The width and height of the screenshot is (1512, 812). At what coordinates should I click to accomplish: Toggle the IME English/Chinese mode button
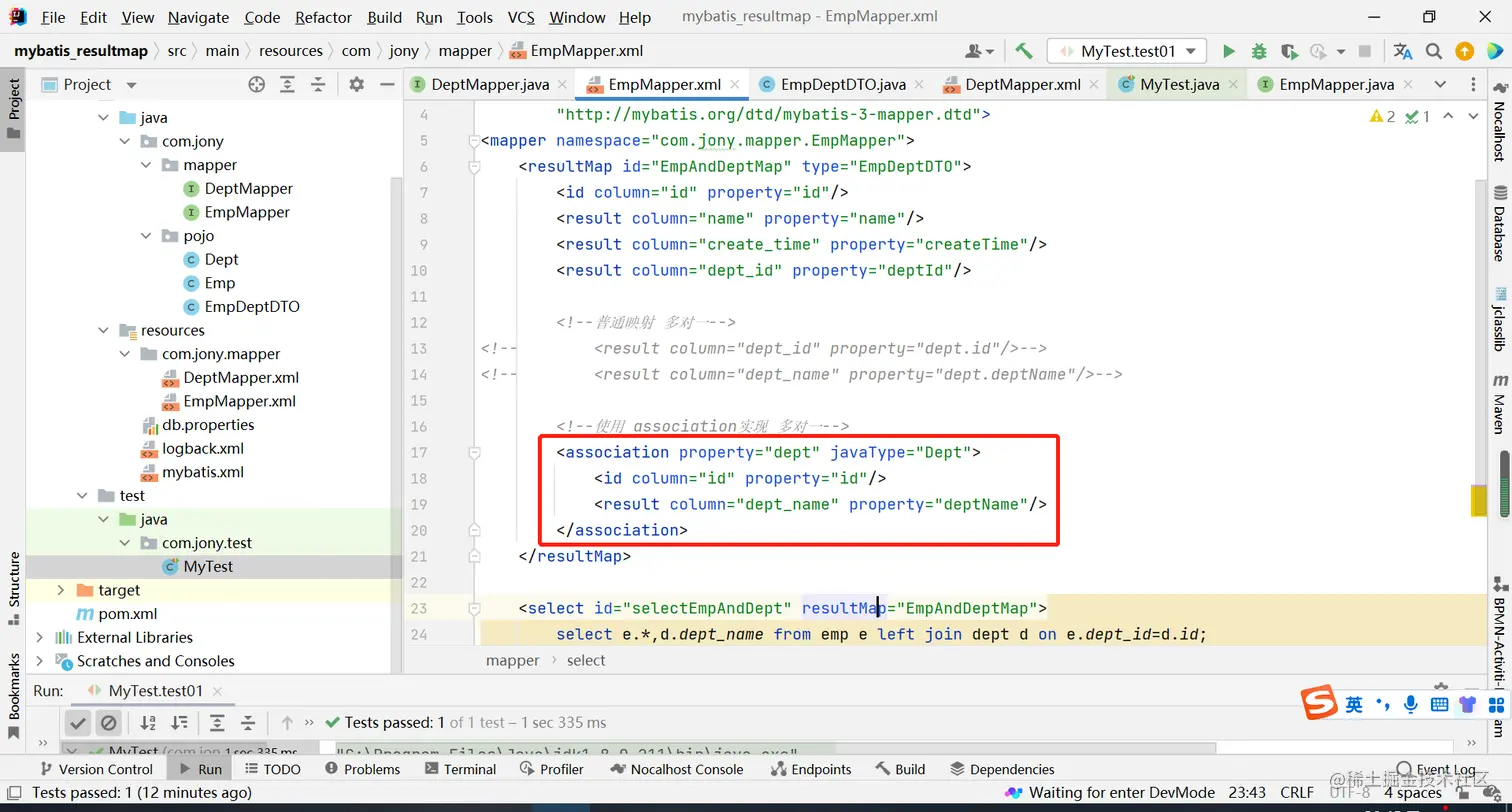1354,704
